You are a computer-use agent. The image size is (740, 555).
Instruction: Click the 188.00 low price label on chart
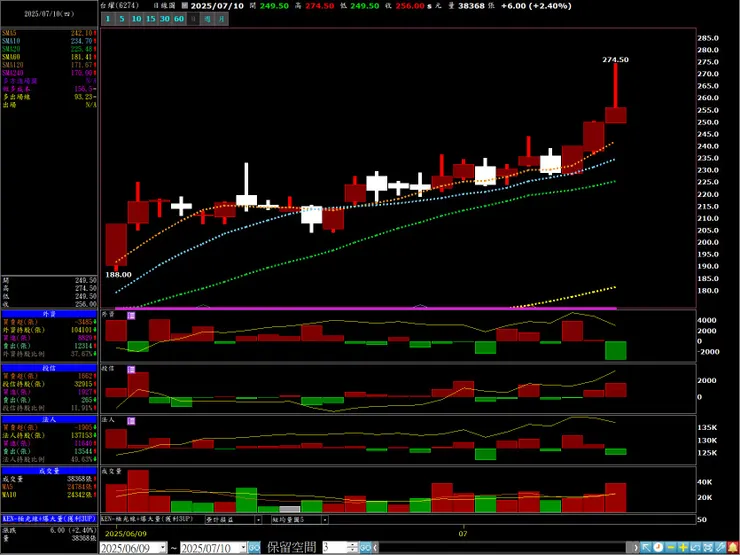(x=118, y=274)
